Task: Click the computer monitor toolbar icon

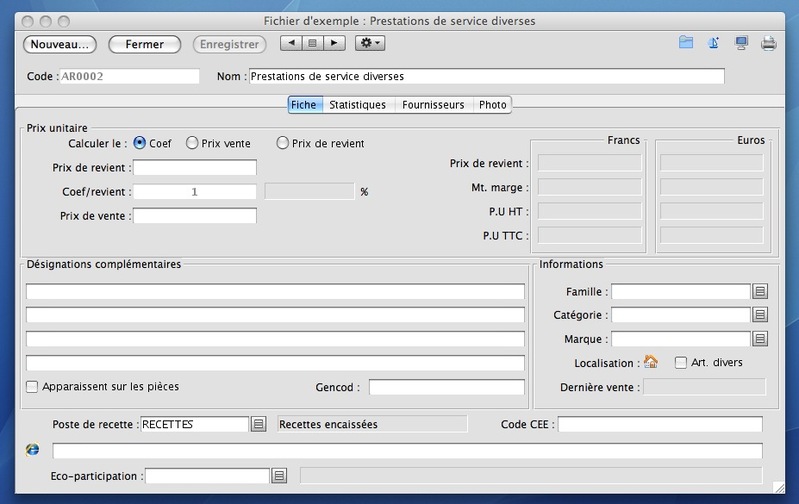Action: click(741, 43)
